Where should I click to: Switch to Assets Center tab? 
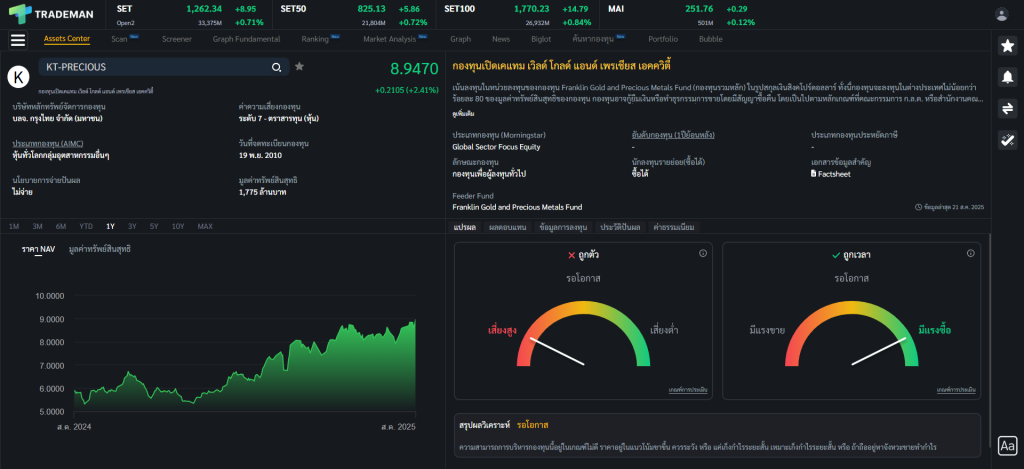[x=67, y=39]
